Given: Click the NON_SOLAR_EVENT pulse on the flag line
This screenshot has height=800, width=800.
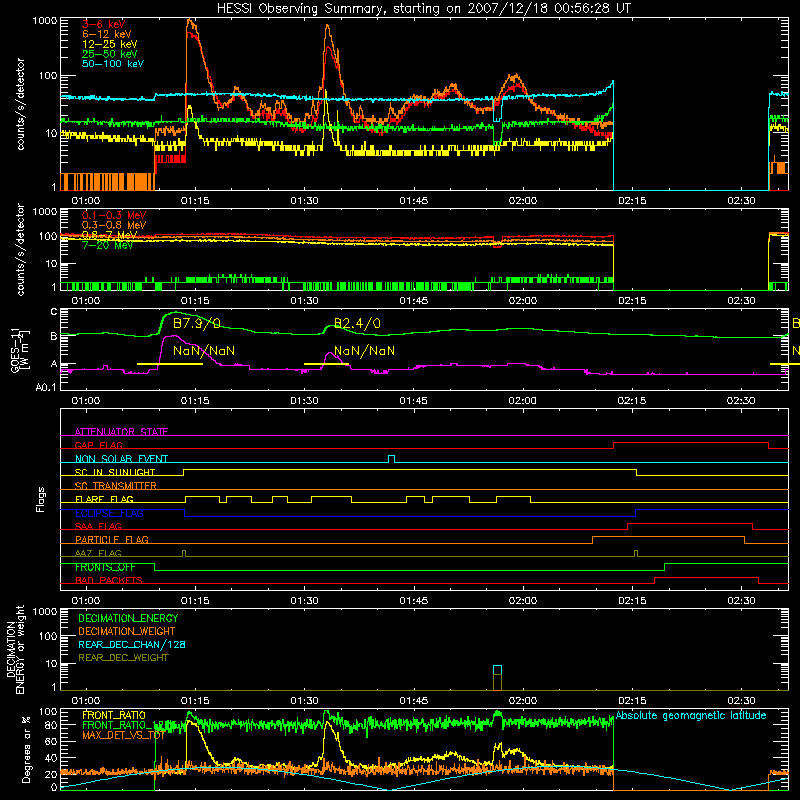Looking at the screenshot, I should click(391, 459).
